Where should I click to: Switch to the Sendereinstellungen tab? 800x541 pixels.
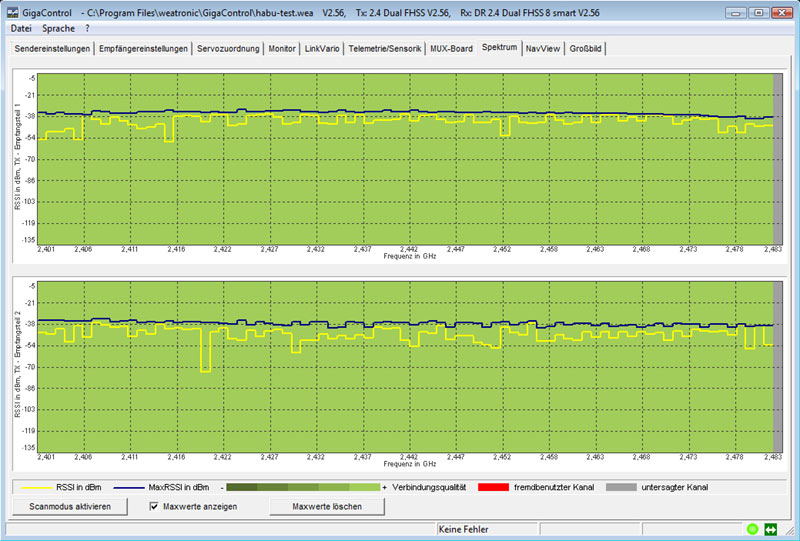pyautogui.click(x=52, y=48)
